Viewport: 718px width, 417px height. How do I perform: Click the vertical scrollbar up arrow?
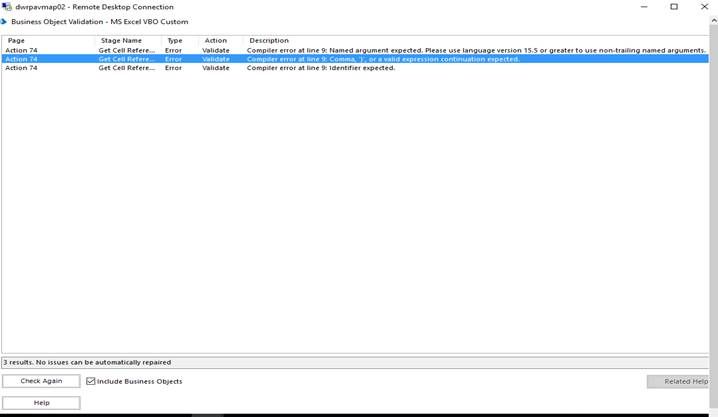click(714, 21)
